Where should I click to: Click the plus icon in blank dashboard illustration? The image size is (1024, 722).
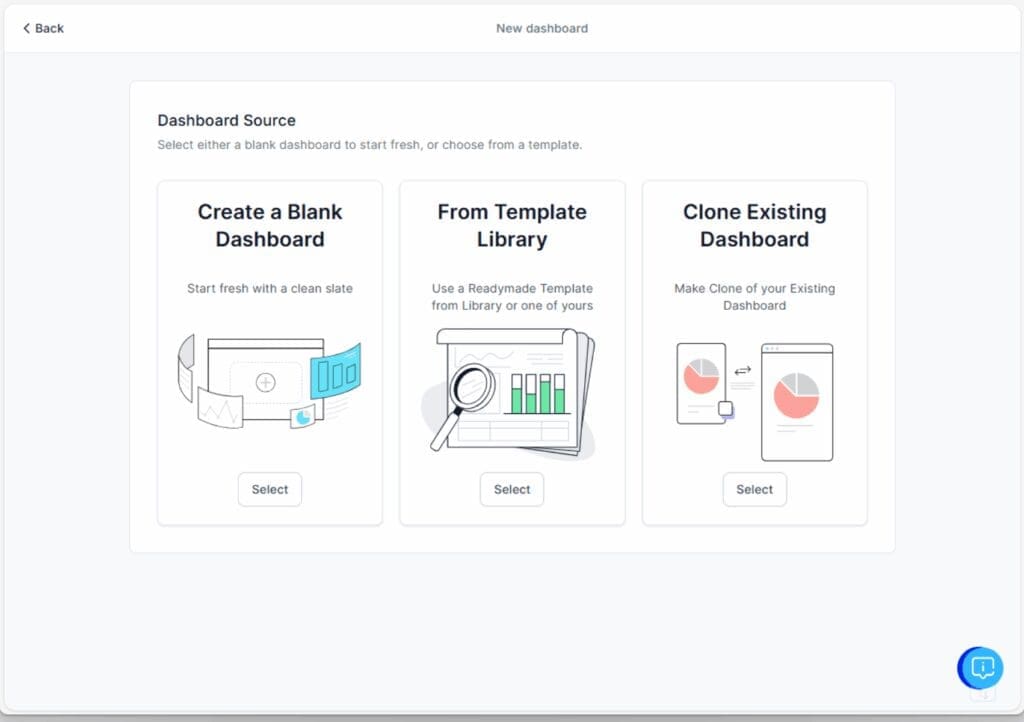[266, 382]
